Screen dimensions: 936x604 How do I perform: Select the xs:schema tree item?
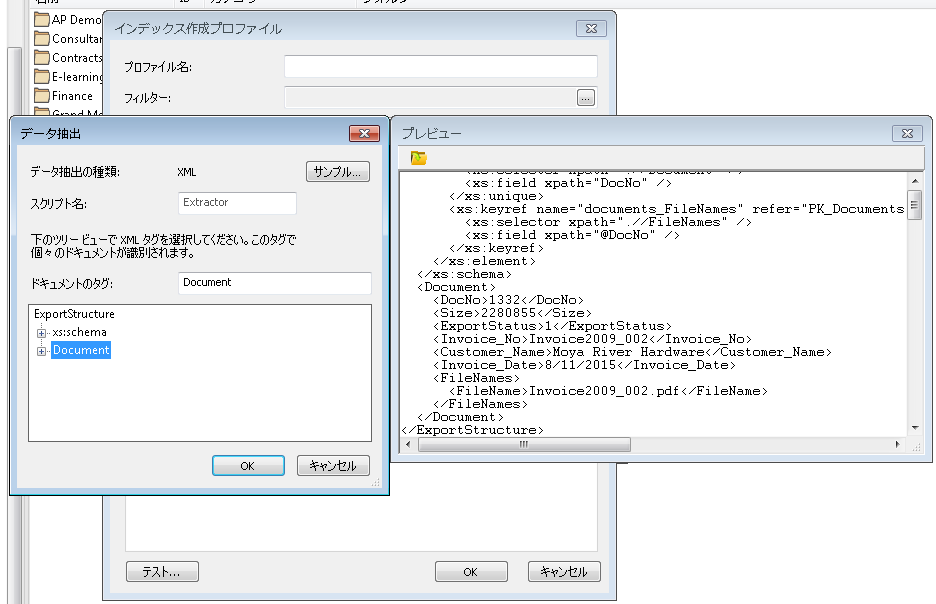[79, 332]
